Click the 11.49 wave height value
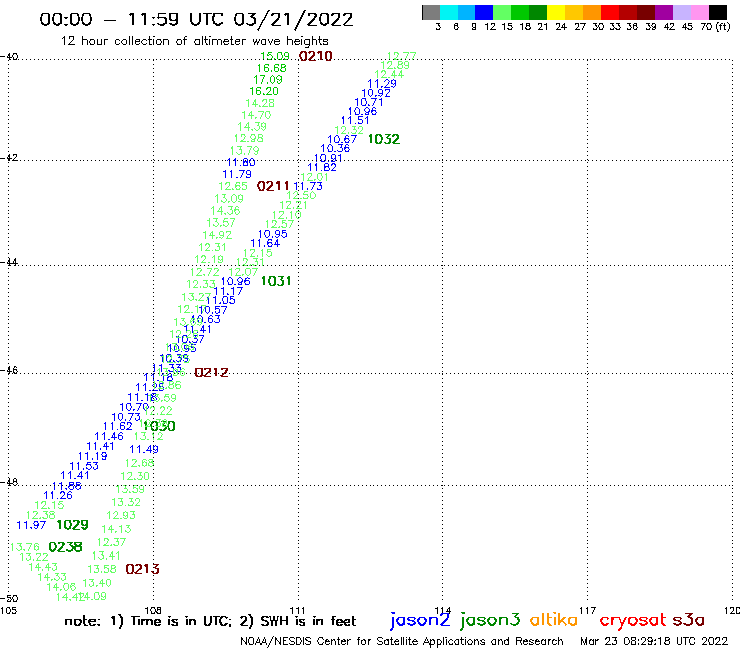The height and width of the screenshot is (650, 740). click(x=144, y=449)
